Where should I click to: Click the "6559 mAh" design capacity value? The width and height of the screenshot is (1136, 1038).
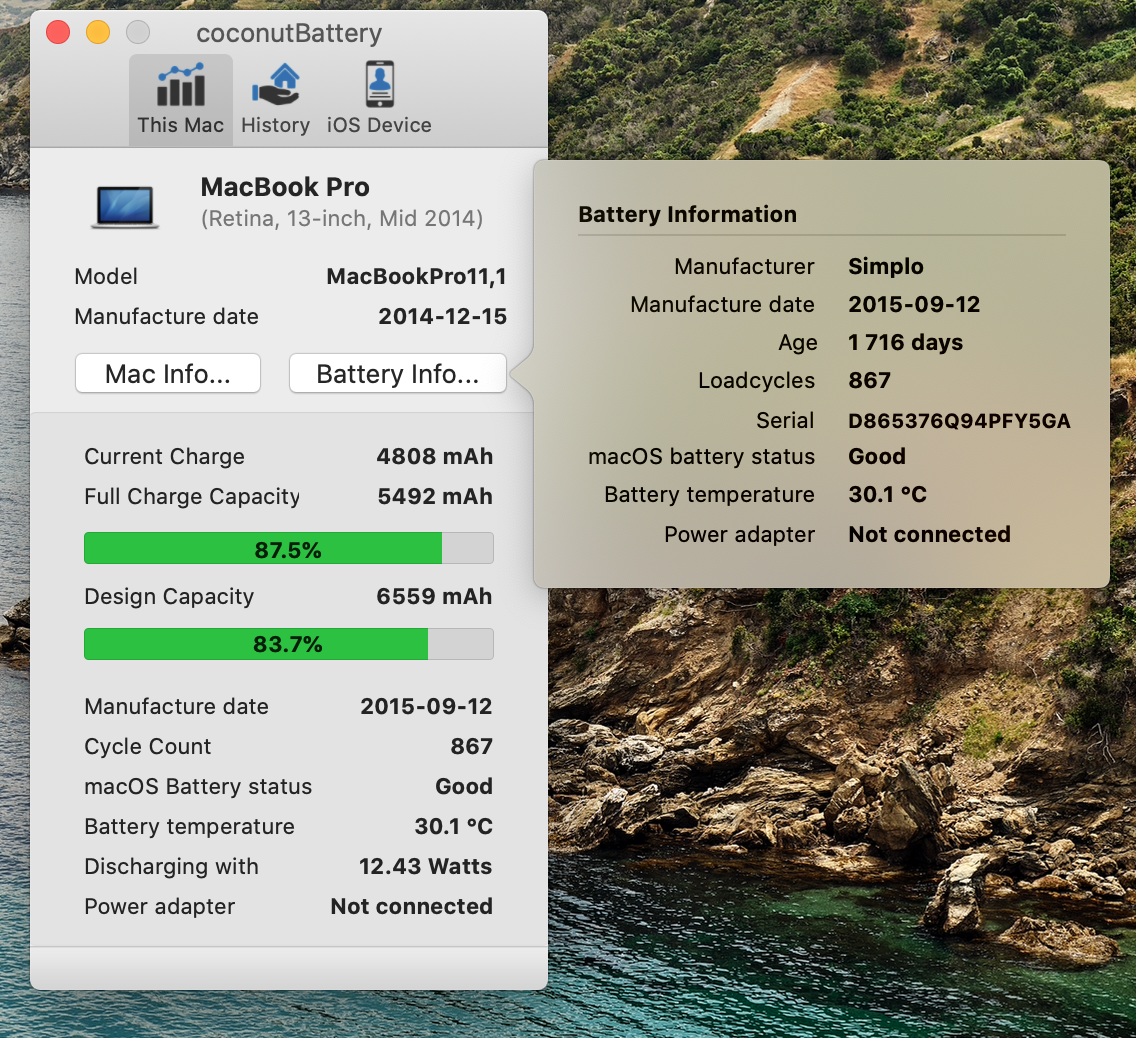pos(434,596)
